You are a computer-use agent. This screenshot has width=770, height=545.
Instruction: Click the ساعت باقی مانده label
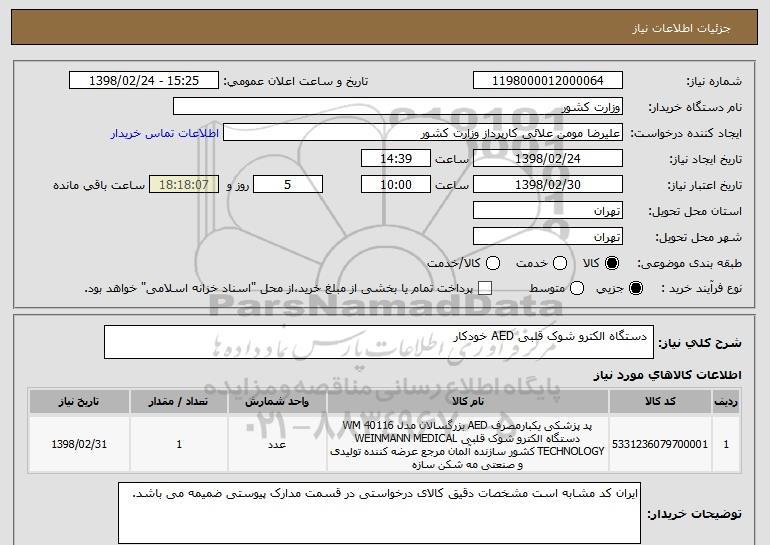pyautogui.click(x=99, y=185)
